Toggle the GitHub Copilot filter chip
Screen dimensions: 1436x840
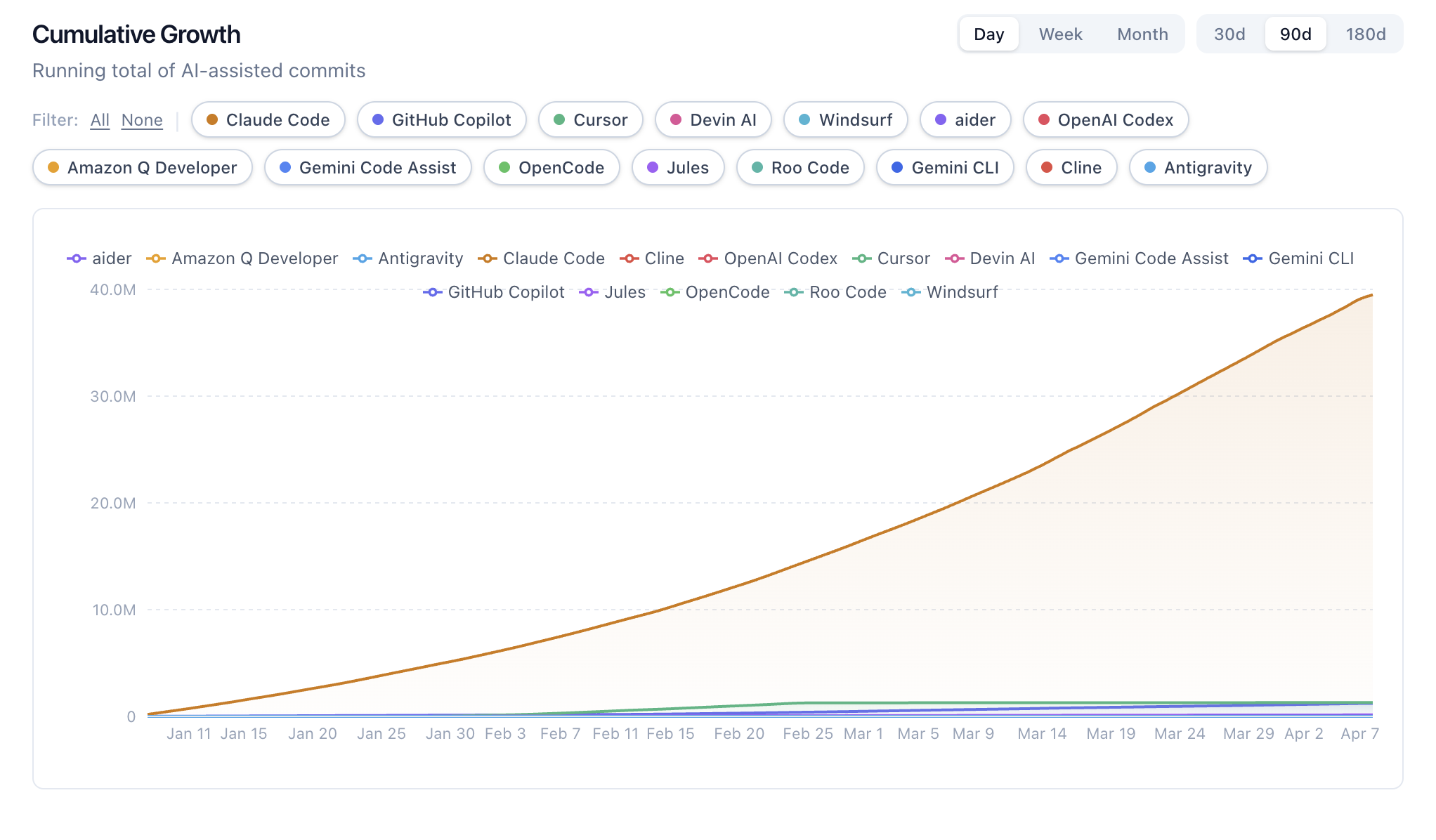[x=441, y=120]
